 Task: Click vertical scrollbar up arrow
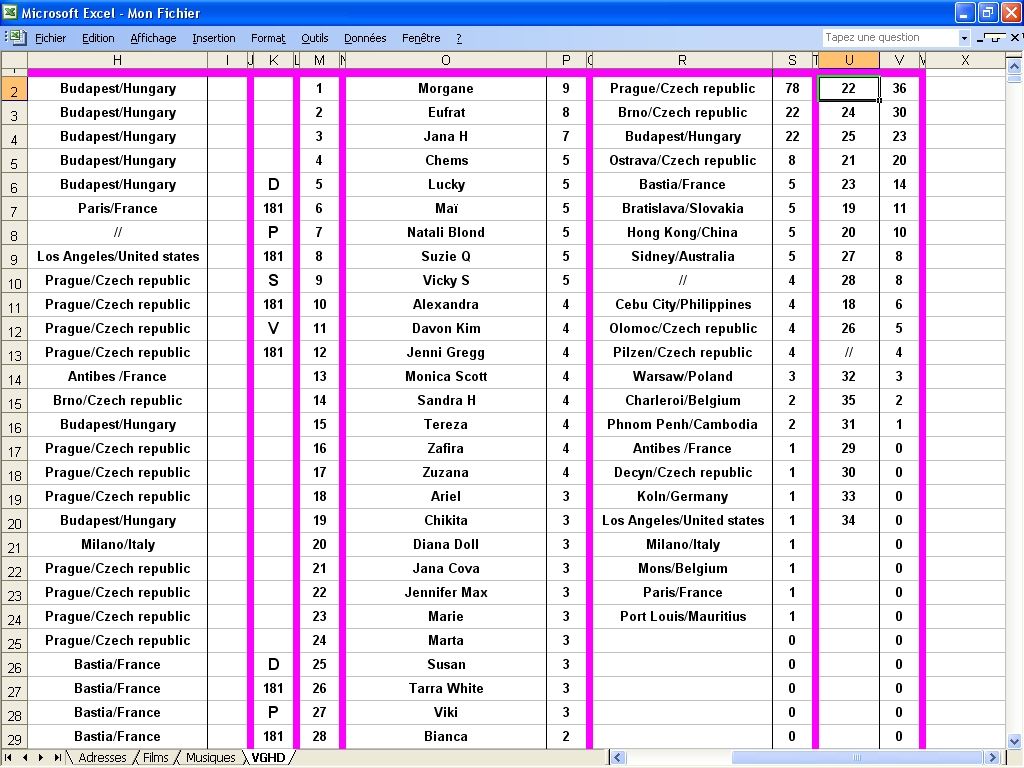tap(1014, 66)
